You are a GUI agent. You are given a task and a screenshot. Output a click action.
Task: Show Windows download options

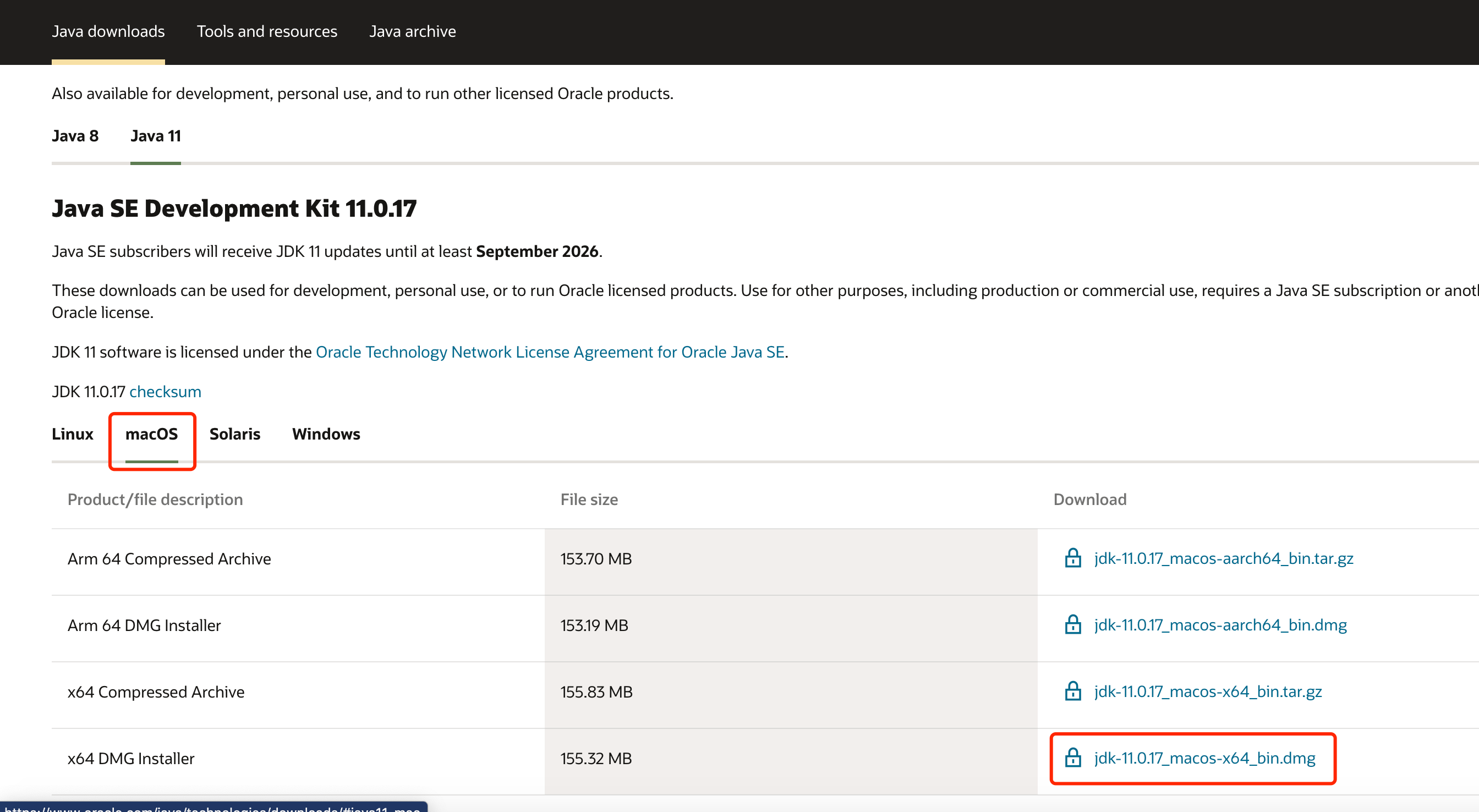tap(326, 434)
